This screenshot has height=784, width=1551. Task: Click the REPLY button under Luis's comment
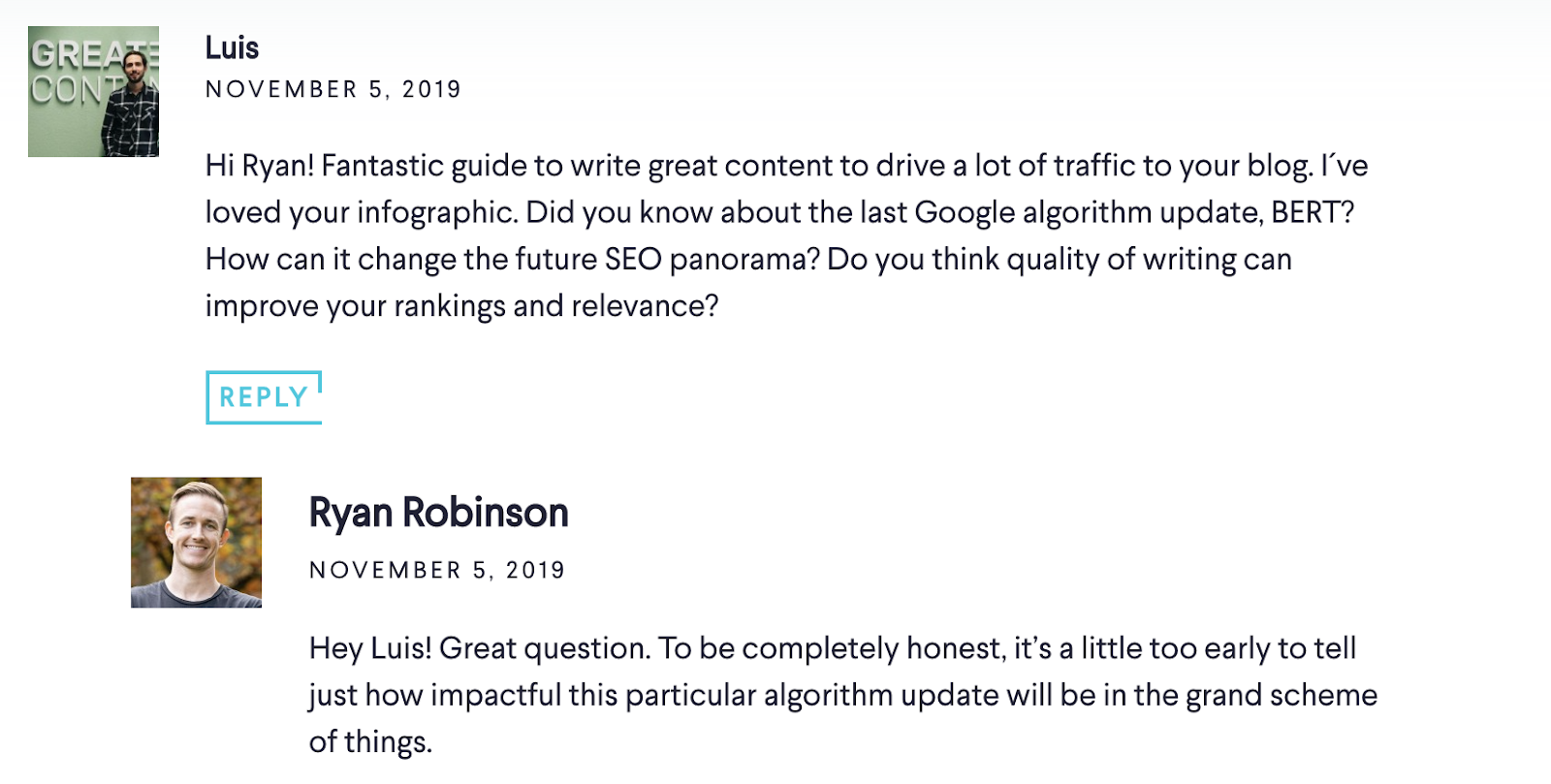(x=263, y=396)
